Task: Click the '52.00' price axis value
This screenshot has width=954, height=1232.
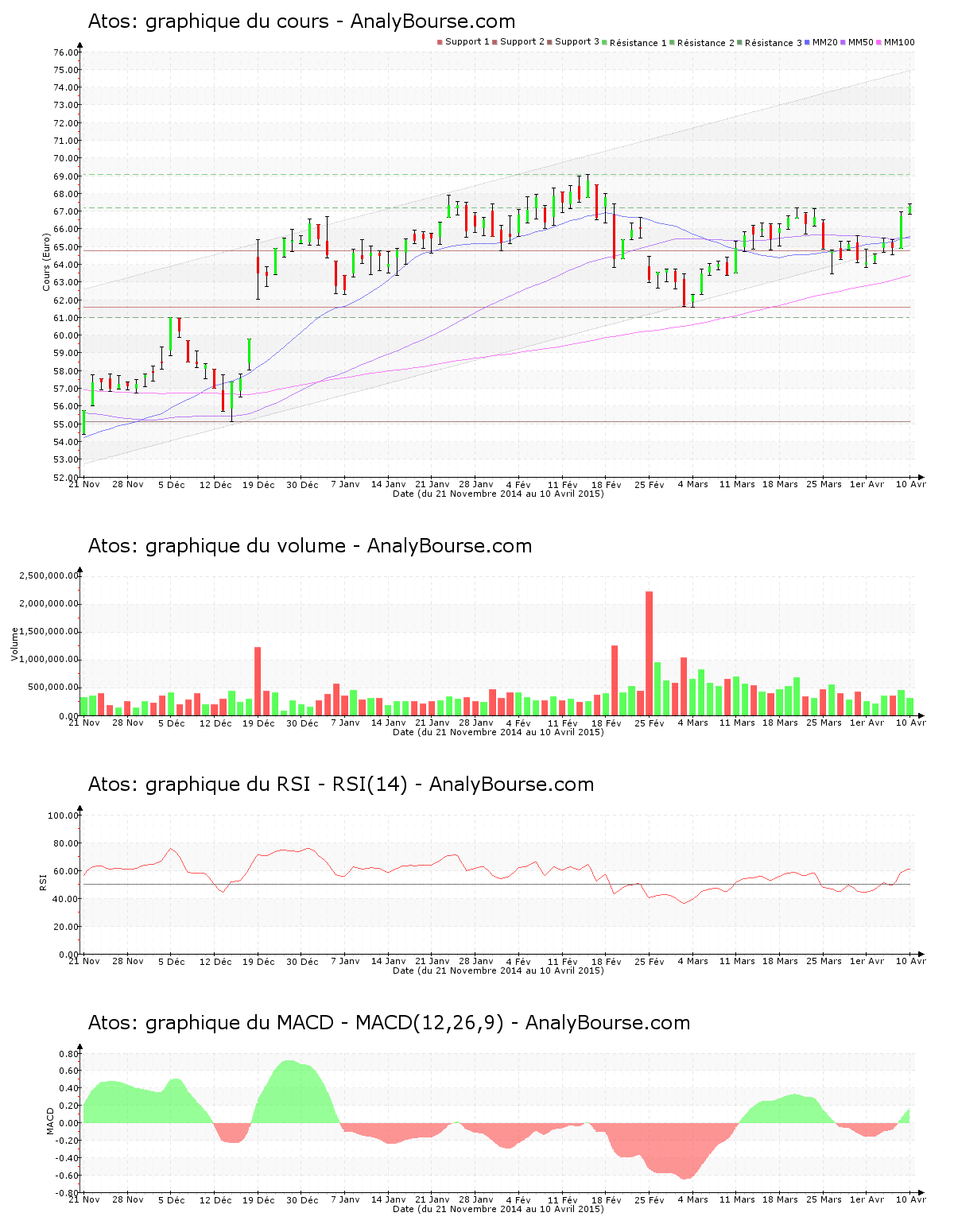Action: coord(66,478)
